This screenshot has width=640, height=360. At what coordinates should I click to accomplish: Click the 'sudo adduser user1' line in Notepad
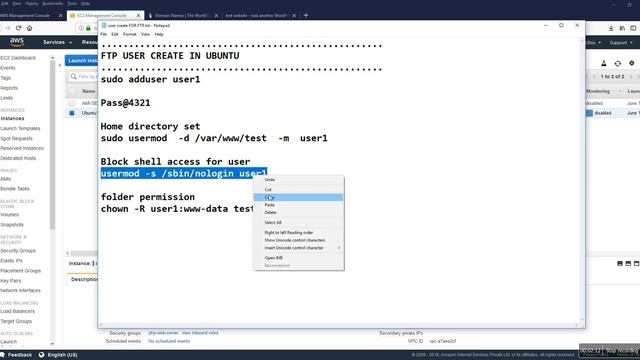150,79
